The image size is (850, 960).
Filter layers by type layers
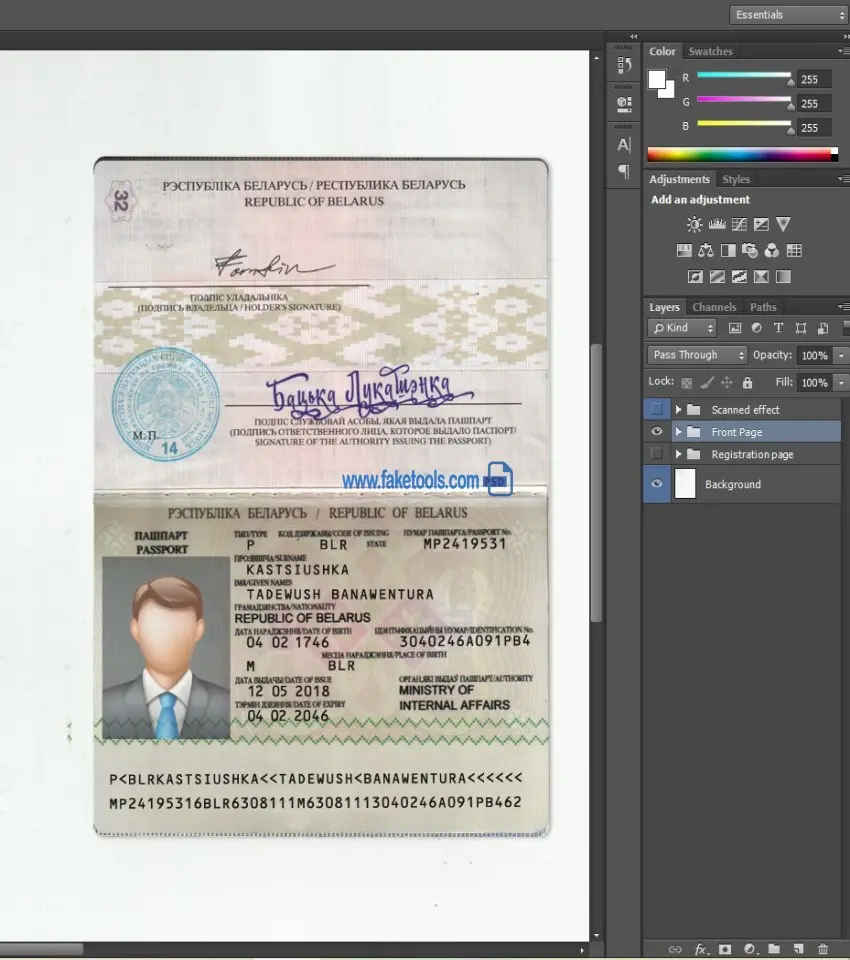pos(778,328)
